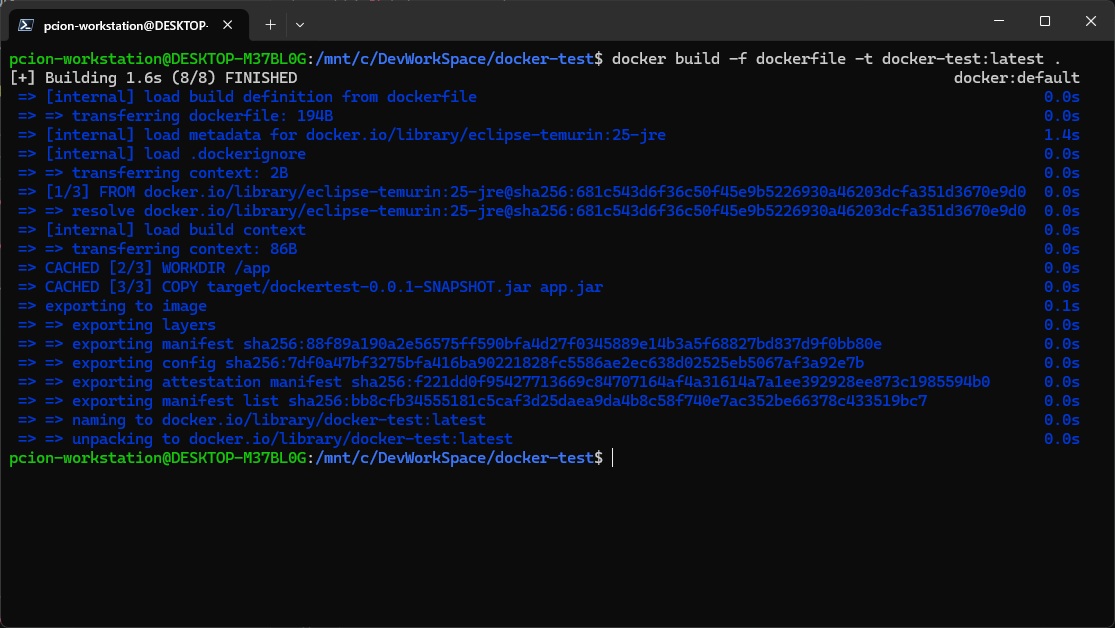Close the terminal window
The image size is (1115, 628).
[1091, 21]
